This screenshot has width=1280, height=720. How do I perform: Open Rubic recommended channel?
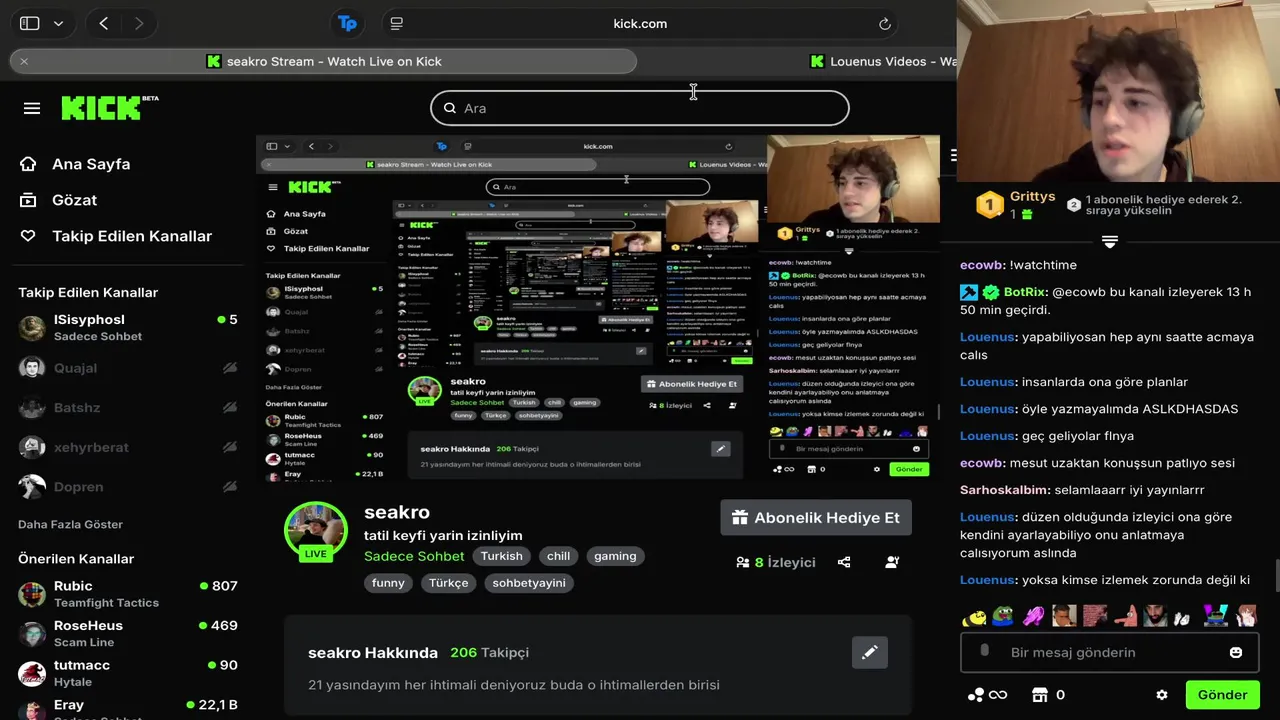pyautogui.click(x=127, y=593)
